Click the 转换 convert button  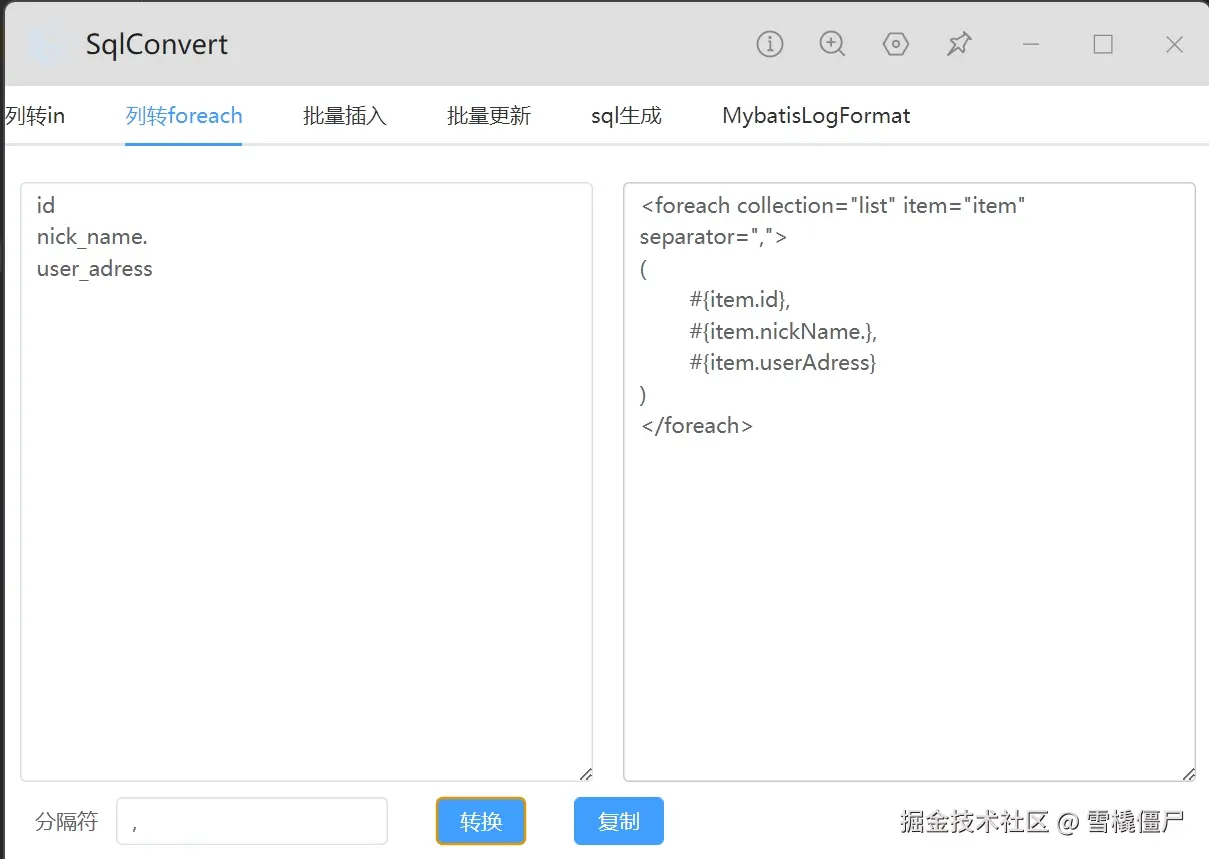pos(481,821)
